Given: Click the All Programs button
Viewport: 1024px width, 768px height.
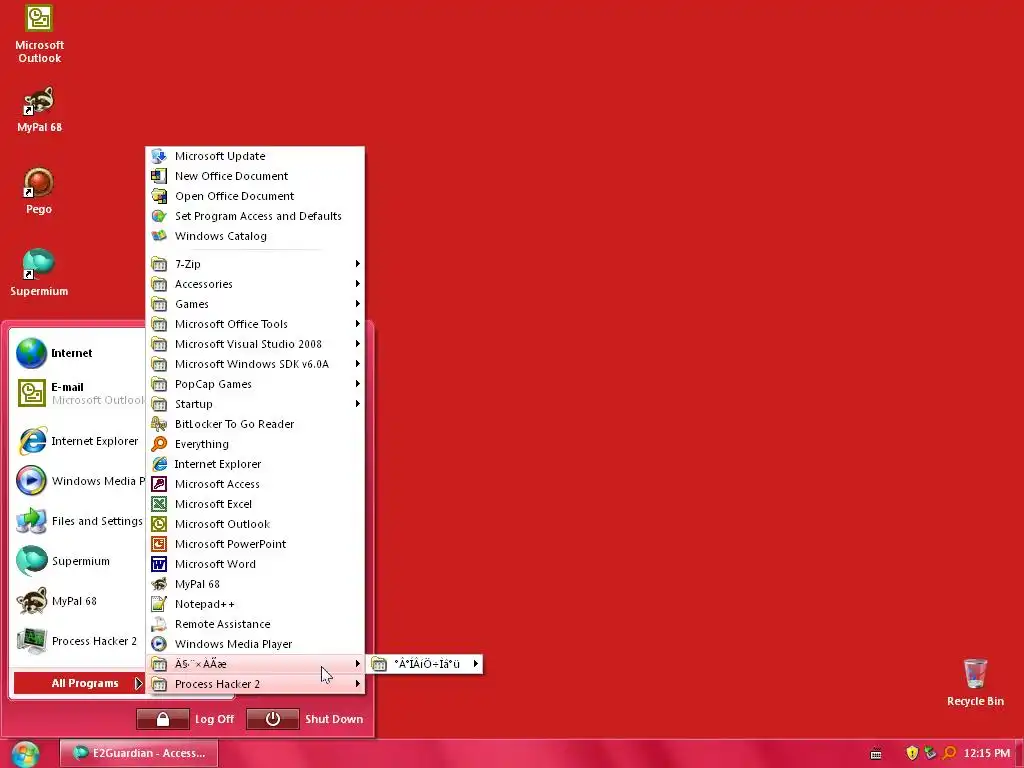Looking at the screenshot, I should point(78,683).
